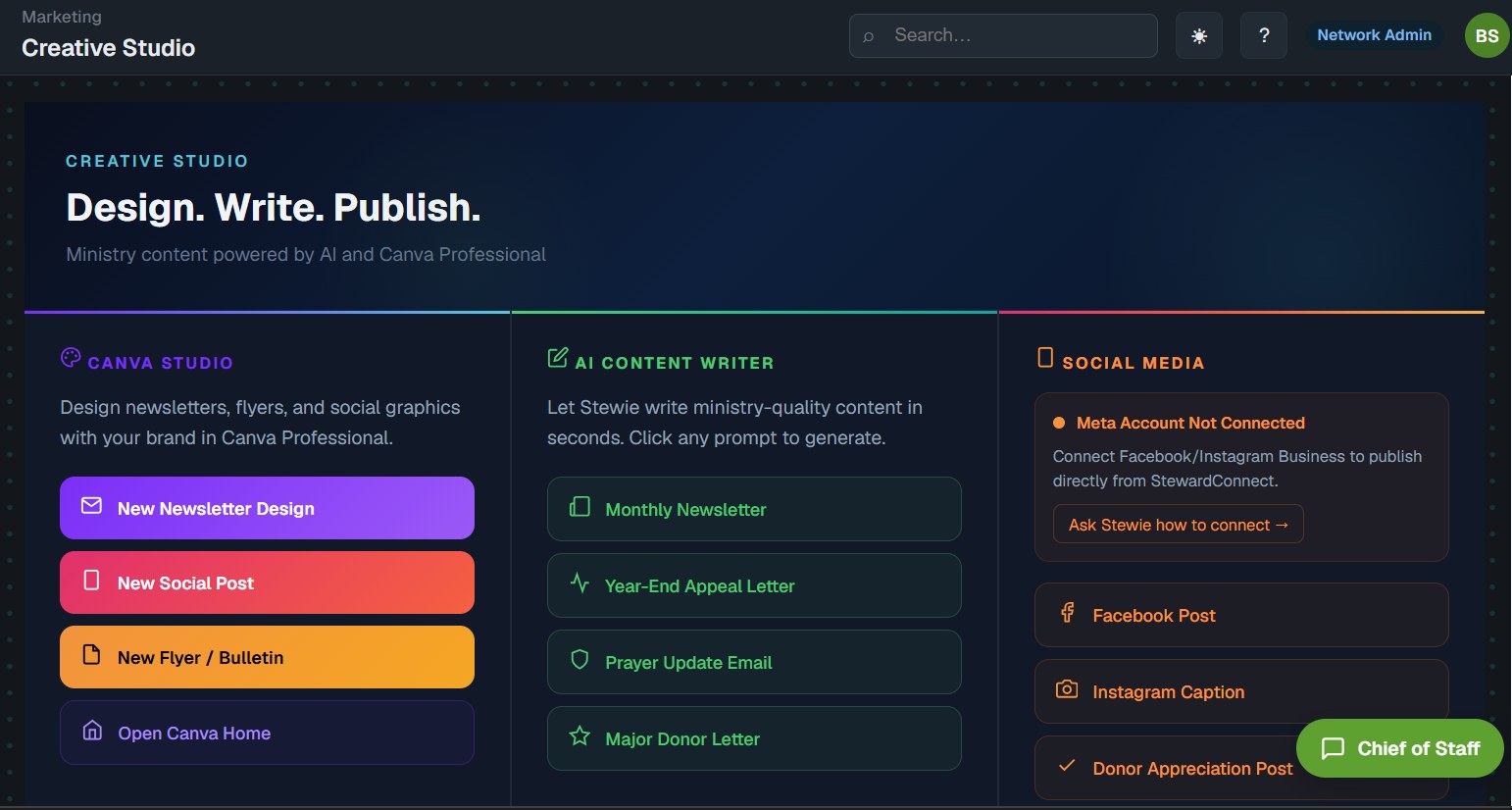Click the search magnifier icon
Image resolution: width=1512 pixels, height=810 pixels.
868,37
